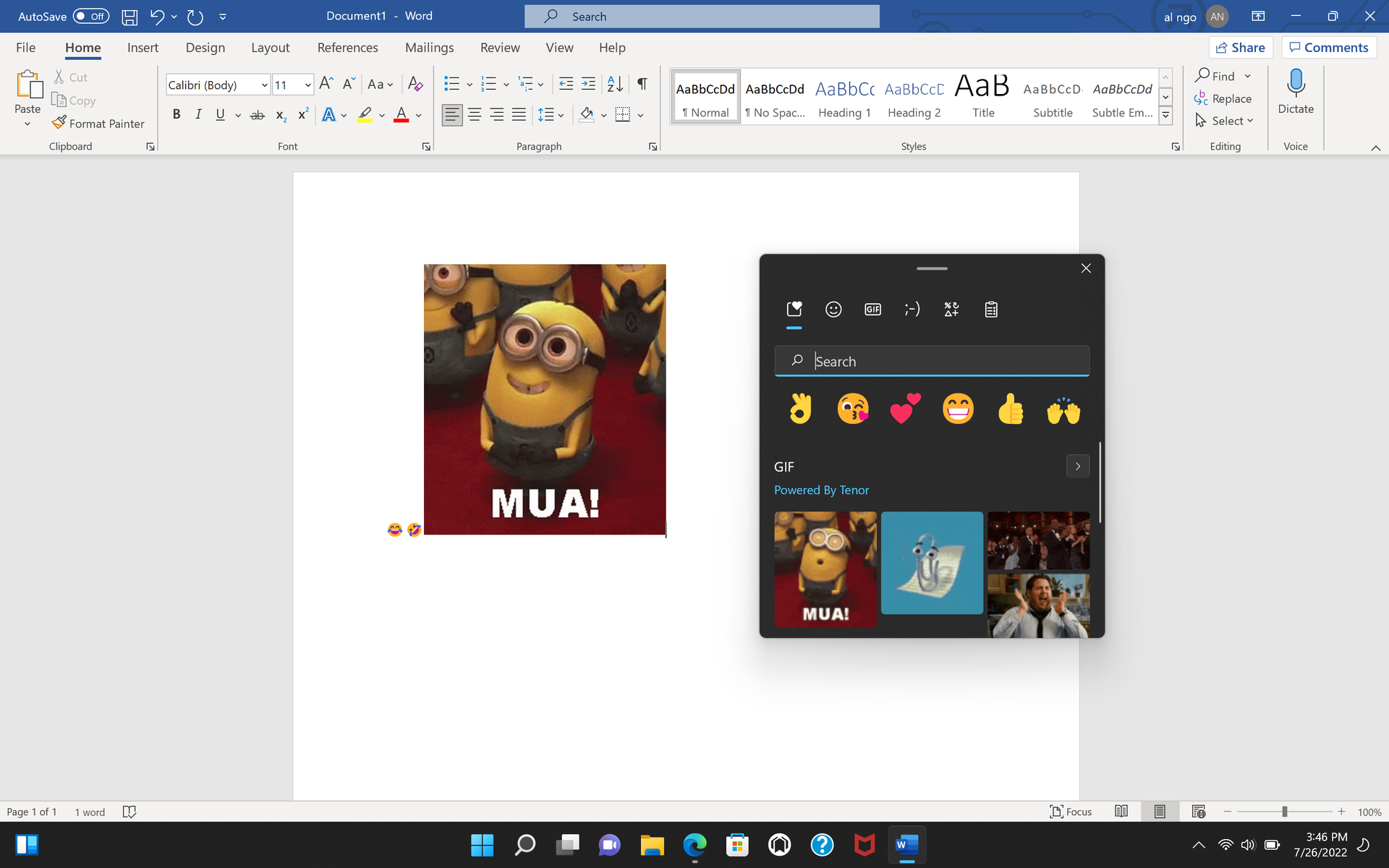Screen dimensions: 1389x868
Task: Switch to the Review tab
Action: click(500, 48)
